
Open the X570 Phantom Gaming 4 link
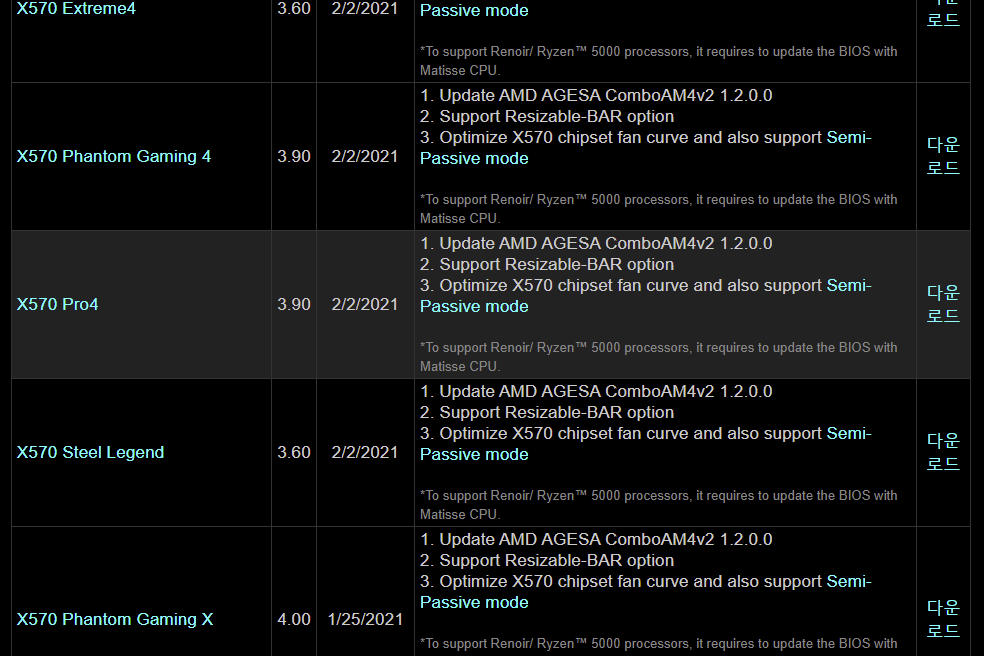pyautogui.click(x=114, y=156)
